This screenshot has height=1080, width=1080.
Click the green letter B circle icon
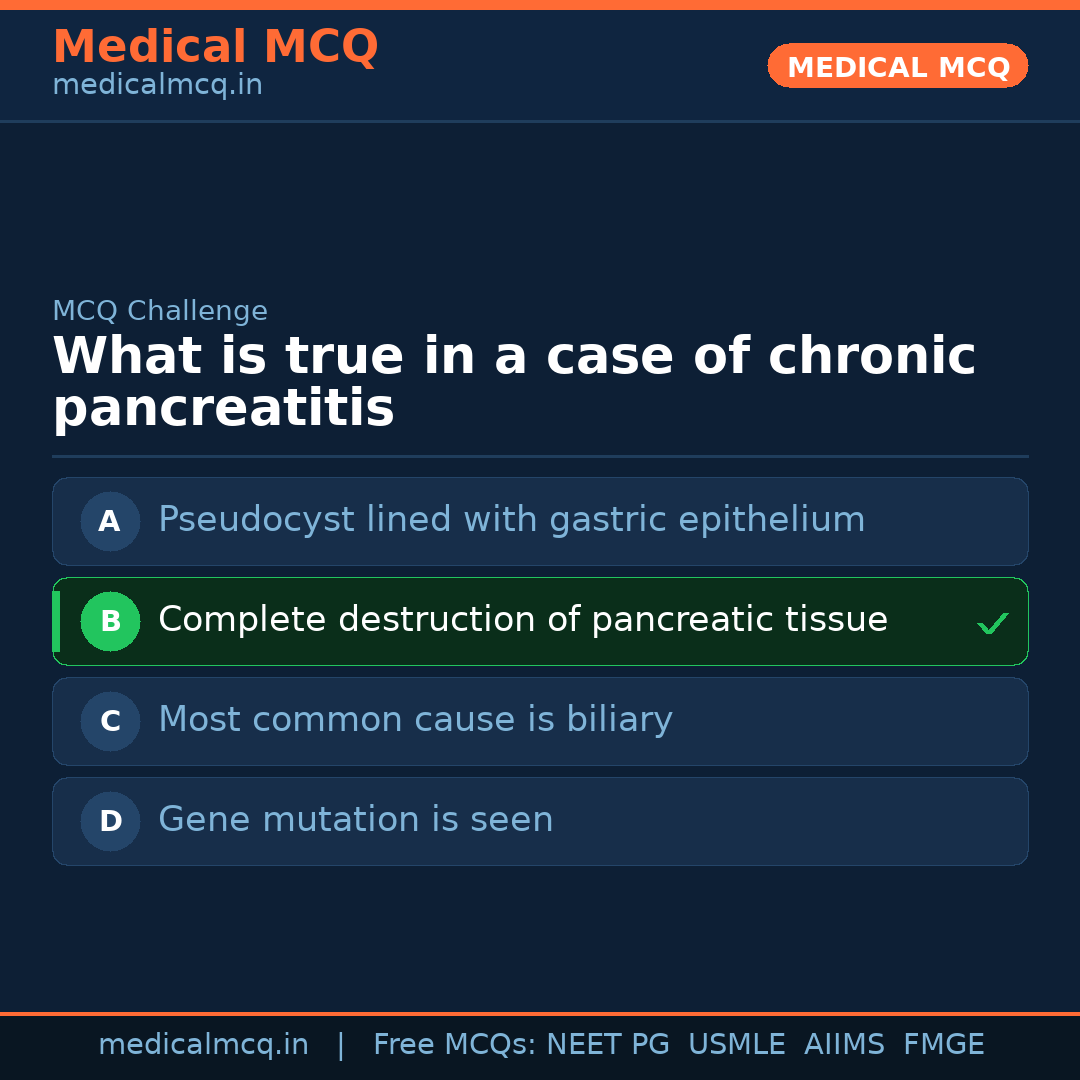[x=110, y=621]
